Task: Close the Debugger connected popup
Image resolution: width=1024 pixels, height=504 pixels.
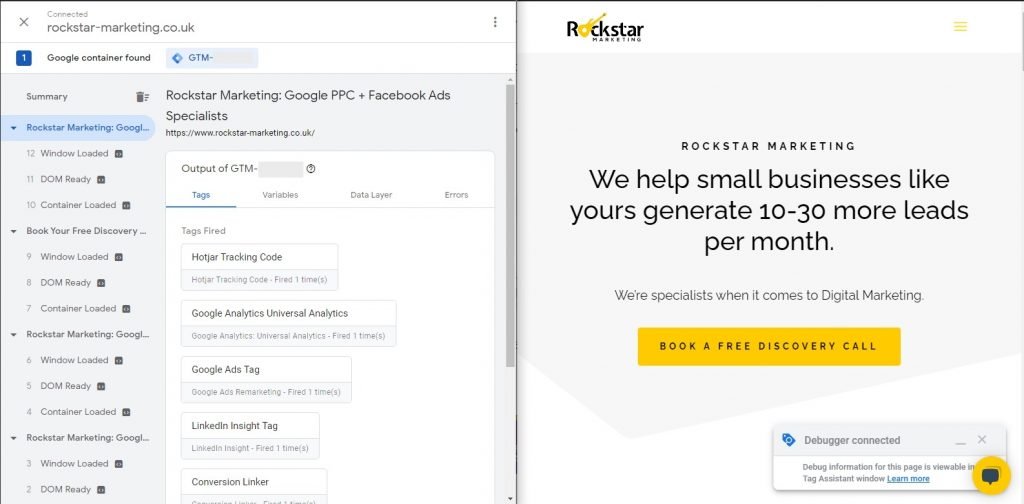Action: (982, 440)
